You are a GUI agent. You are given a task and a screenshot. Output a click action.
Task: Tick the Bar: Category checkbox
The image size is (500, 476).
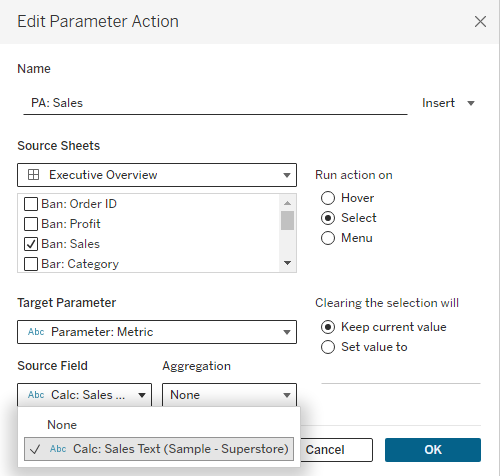[x=31, y=264]
